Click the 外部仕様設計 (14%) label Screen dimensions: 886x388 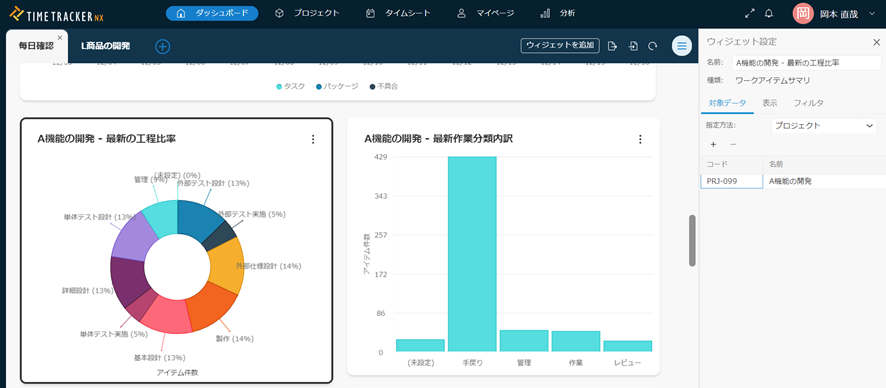tap(268, 266)
